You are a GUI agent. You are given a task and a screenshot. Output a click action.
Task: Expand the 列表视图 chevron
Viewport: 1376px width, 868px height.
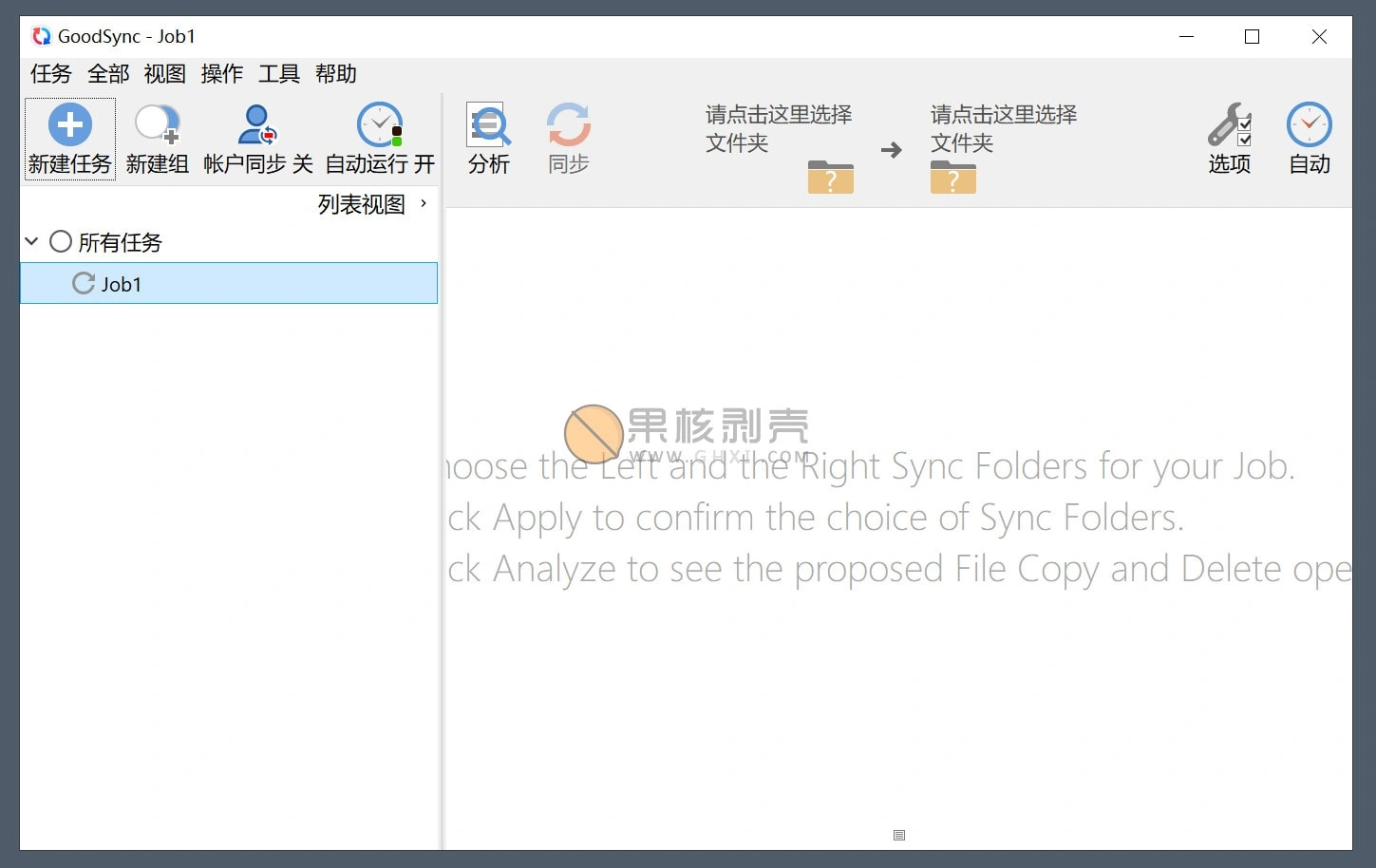pos(424,203)
